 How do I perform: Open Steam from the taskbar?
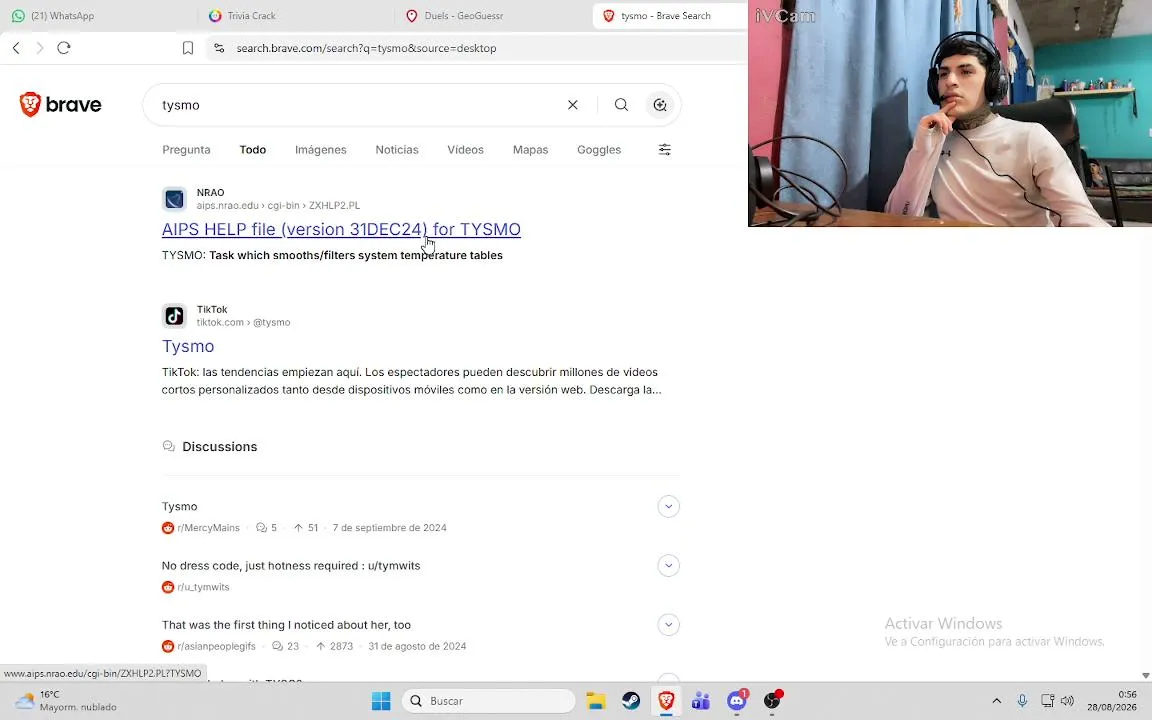631,701
